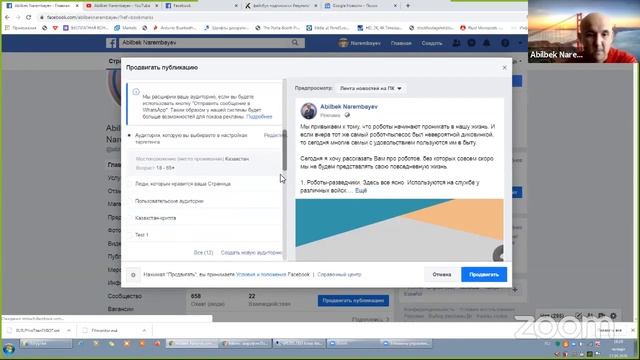The height and width of the screenshot is (360, 640).
Task: Open the settings gear in dialog footer
Action: pos(133,275)
